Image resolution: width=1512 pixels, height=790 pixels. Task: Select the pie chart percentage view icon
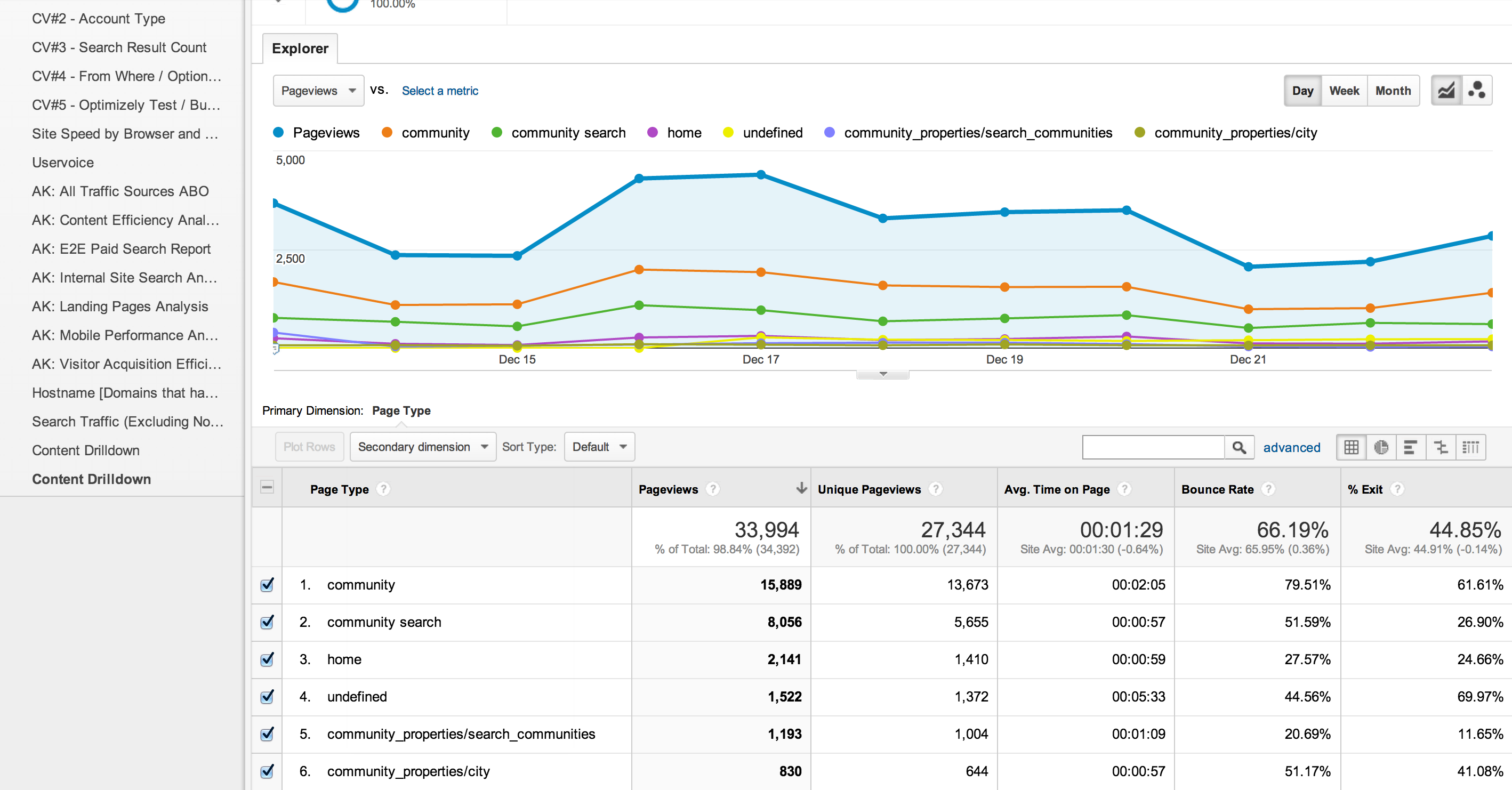click(1381, 447)
